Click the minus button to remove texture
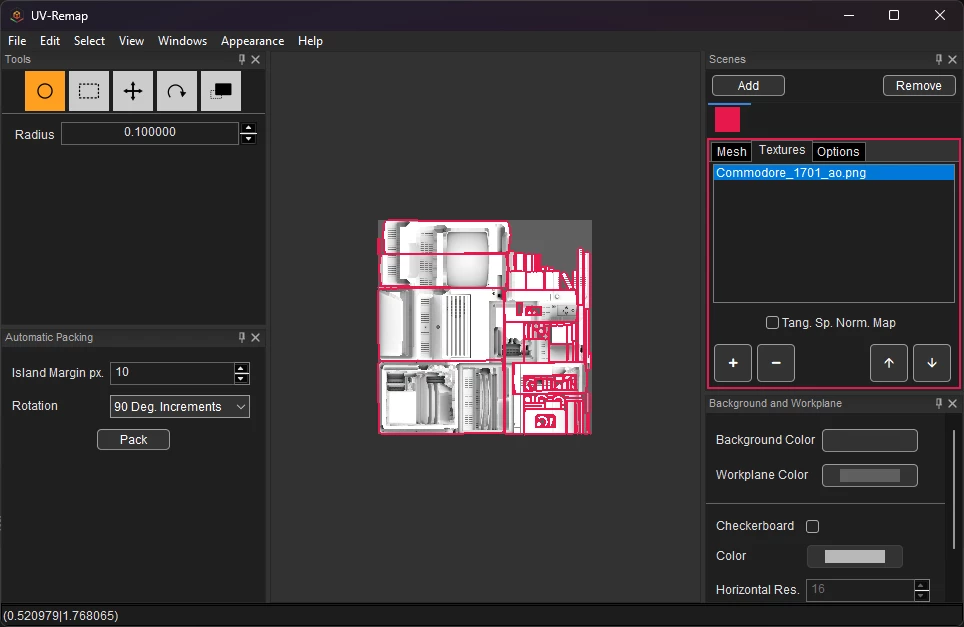Viewport: 964px width, 627px height. pos(776,363)
